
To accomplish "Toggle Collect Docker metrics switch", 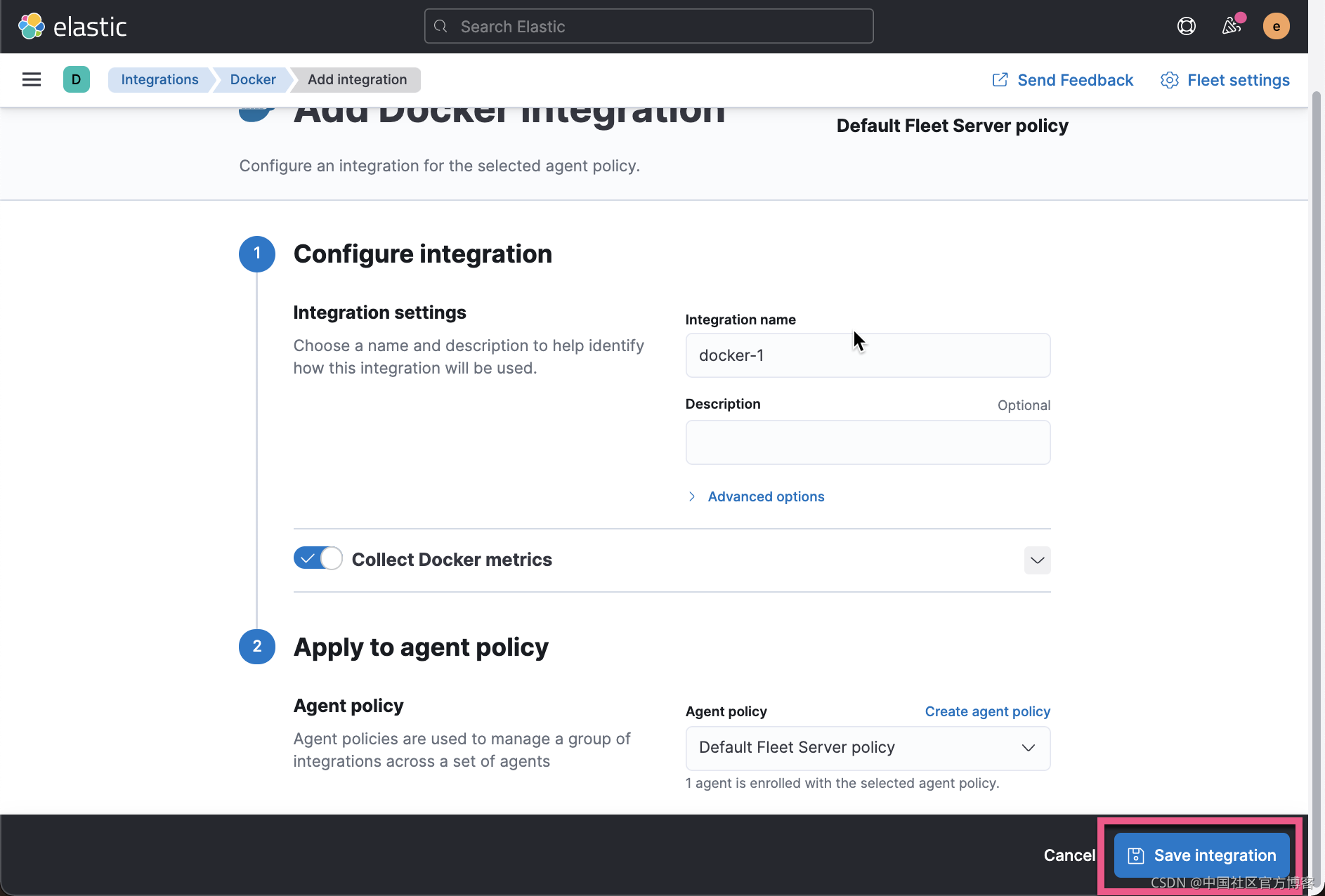I will point(318,559).
